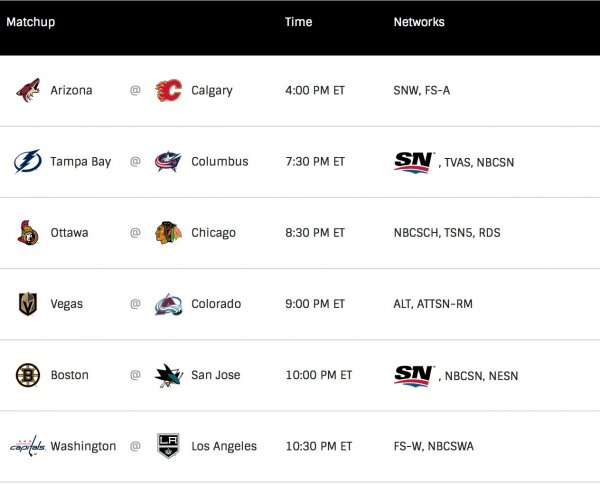Viewport: 600px width, 484px height.
Task: Click the Colorado Avalanche logo
Action: (x=169, y=304)
